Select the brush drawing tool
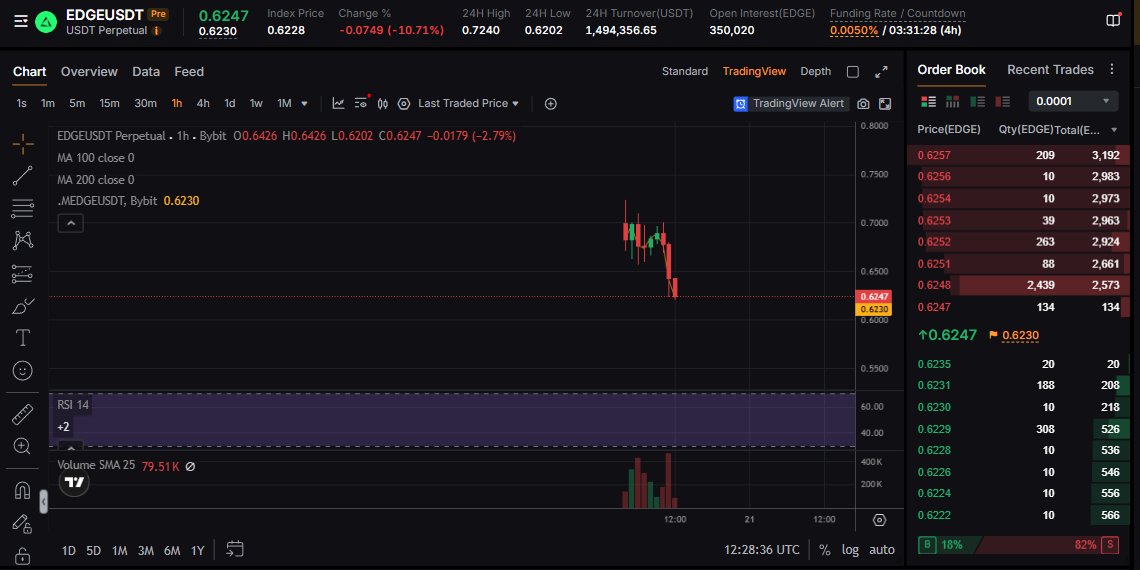Viewport: 1140px width, 570px height. [23, 306]
